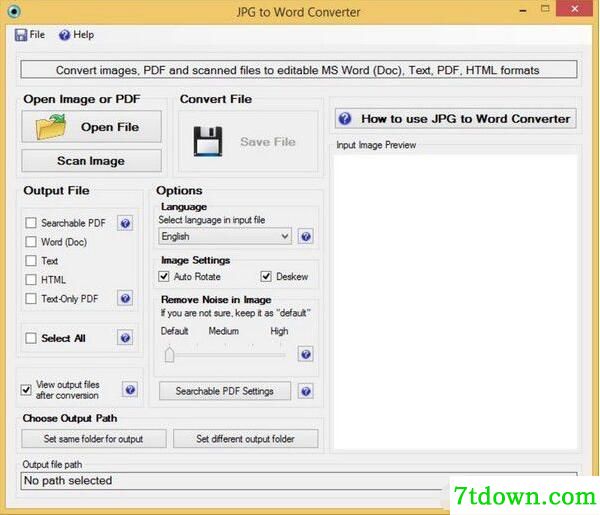The width and height of the screenshot is (600, 515).
Task: Toggle View output files after conversion
Action: click(26, 390)
